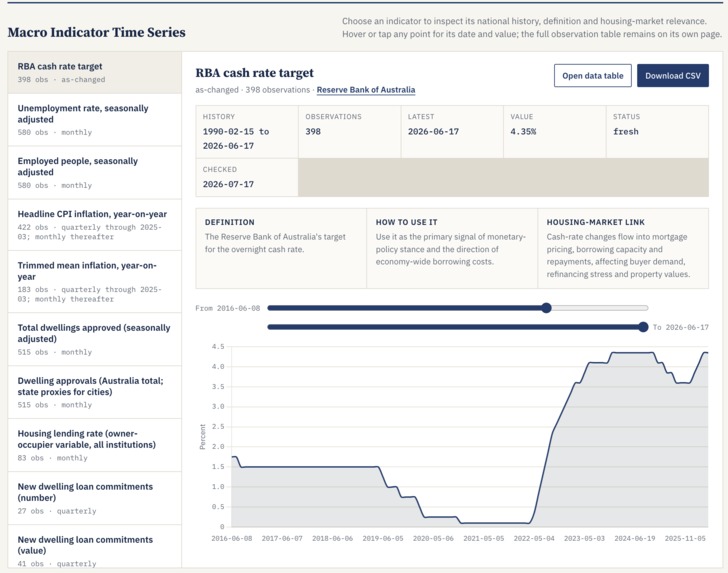
Task: Click the latest value 4.35%
Action: coord(523,131)
